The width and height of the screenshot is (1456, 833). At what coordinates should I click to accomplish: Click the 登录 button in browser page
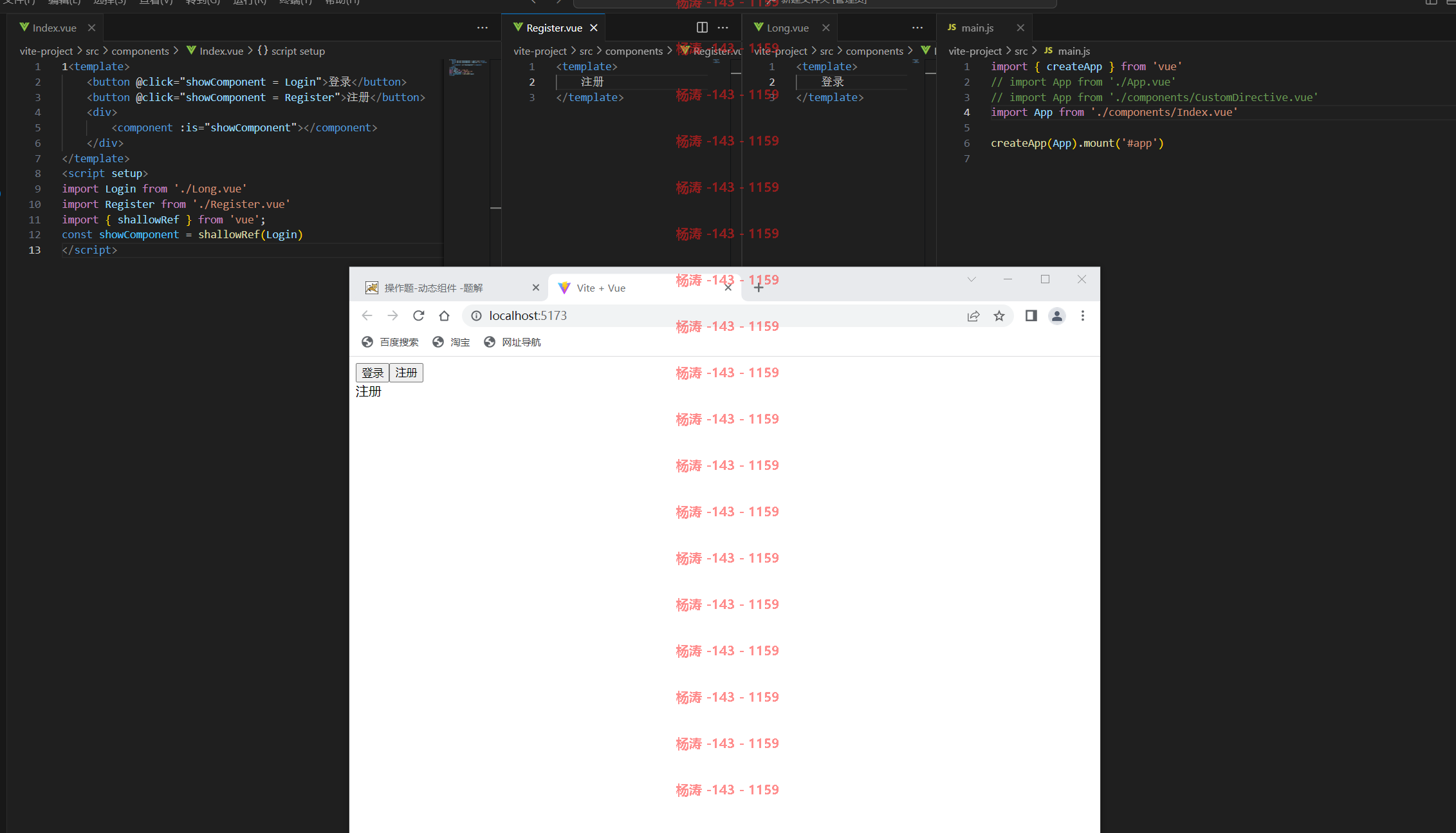tap(373, 373)
